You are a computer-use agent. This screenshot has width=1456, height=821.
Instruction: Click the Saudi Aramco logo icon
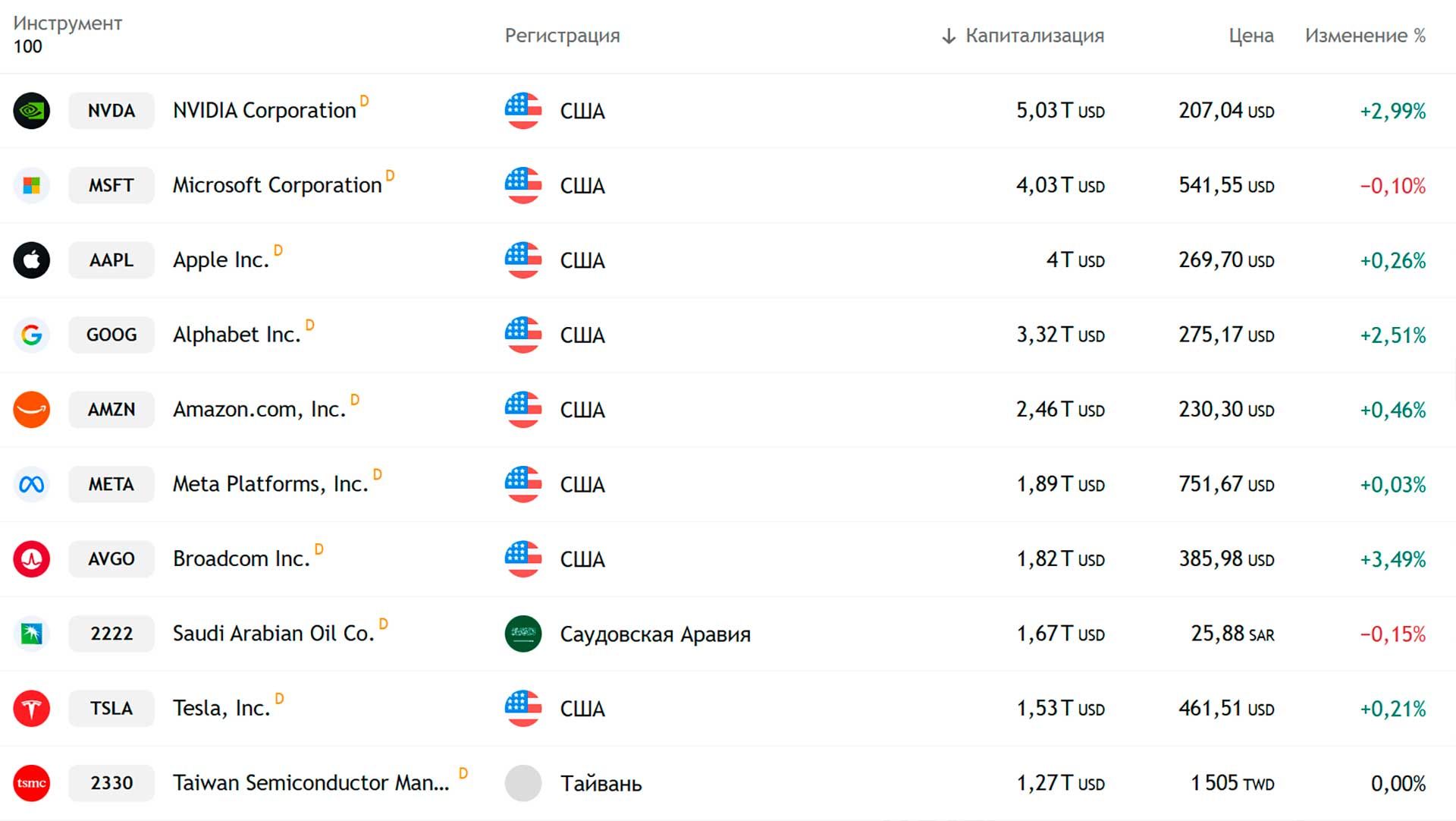point(32,634)
